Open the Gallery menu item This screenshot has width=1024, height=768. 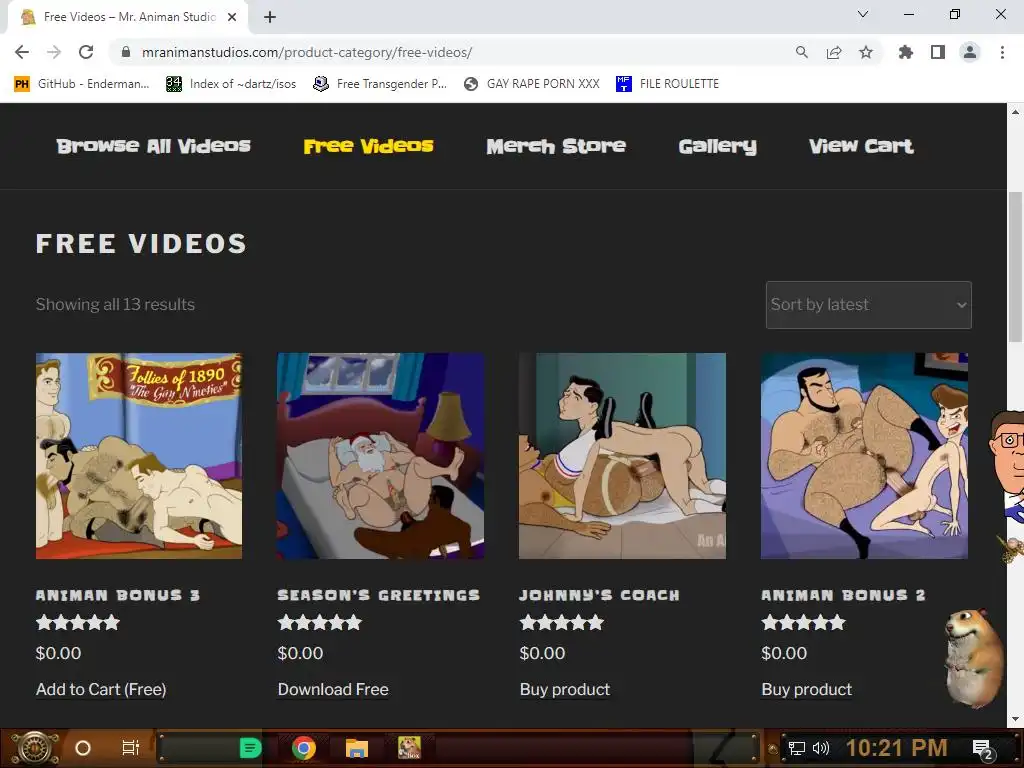tap(717, 146)
